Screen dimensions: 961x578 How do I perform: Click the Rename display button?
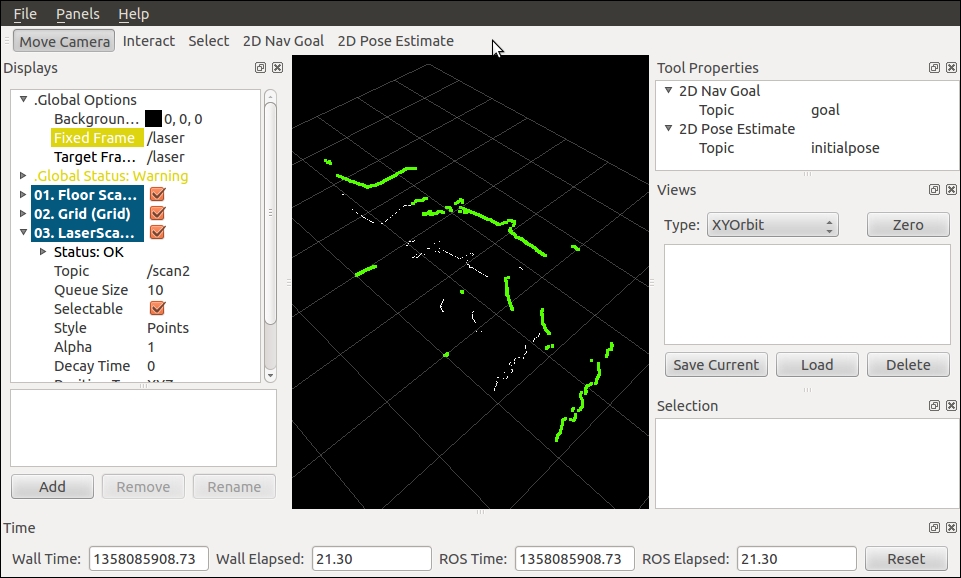(234, 487)
